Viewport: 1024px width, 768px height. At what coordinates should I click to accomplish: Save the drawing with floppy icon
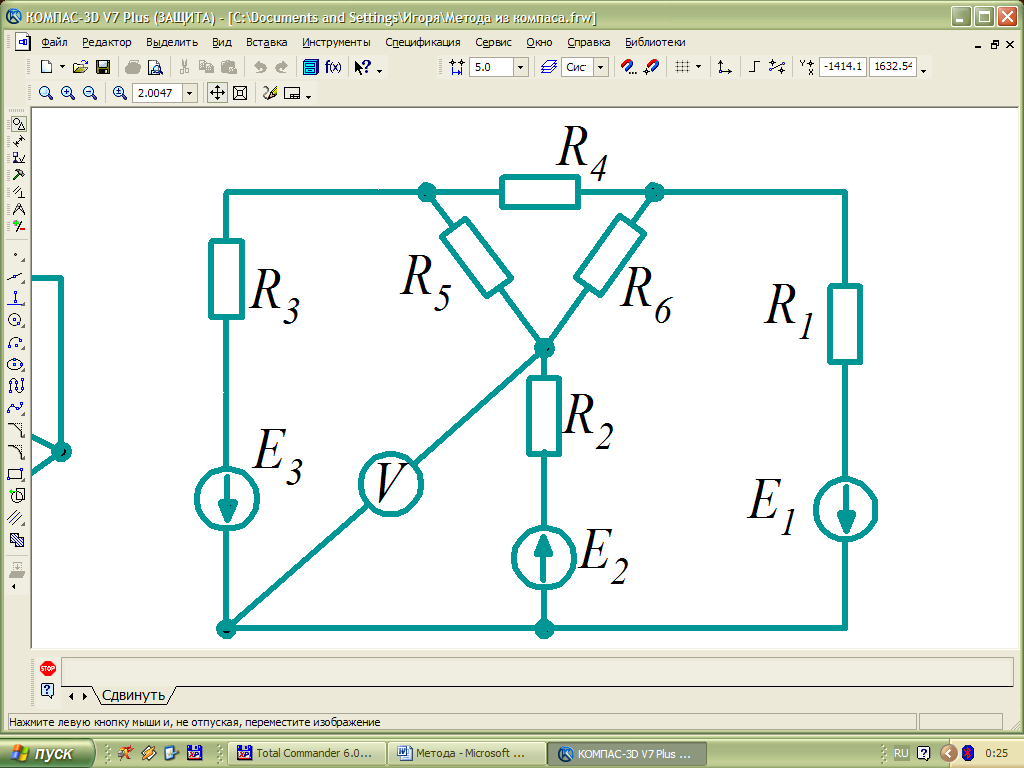[x=103, y=67]
